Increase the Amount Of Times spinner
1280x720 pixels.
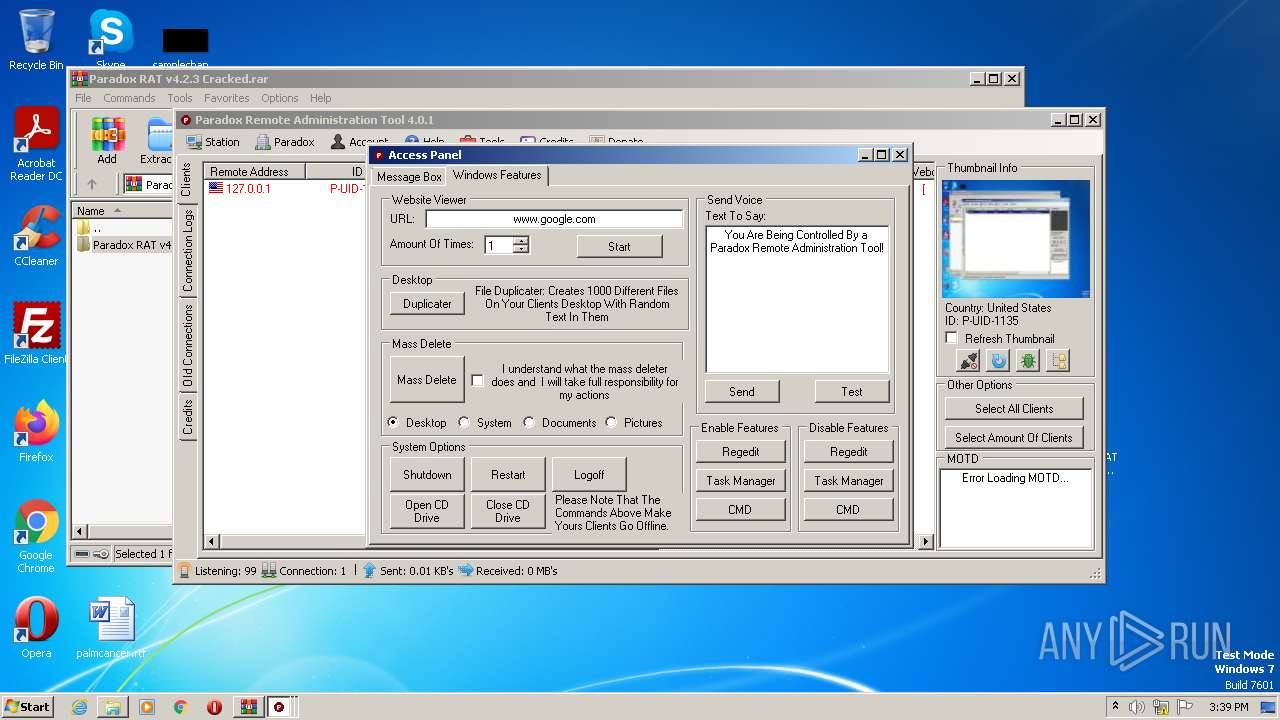520,241
